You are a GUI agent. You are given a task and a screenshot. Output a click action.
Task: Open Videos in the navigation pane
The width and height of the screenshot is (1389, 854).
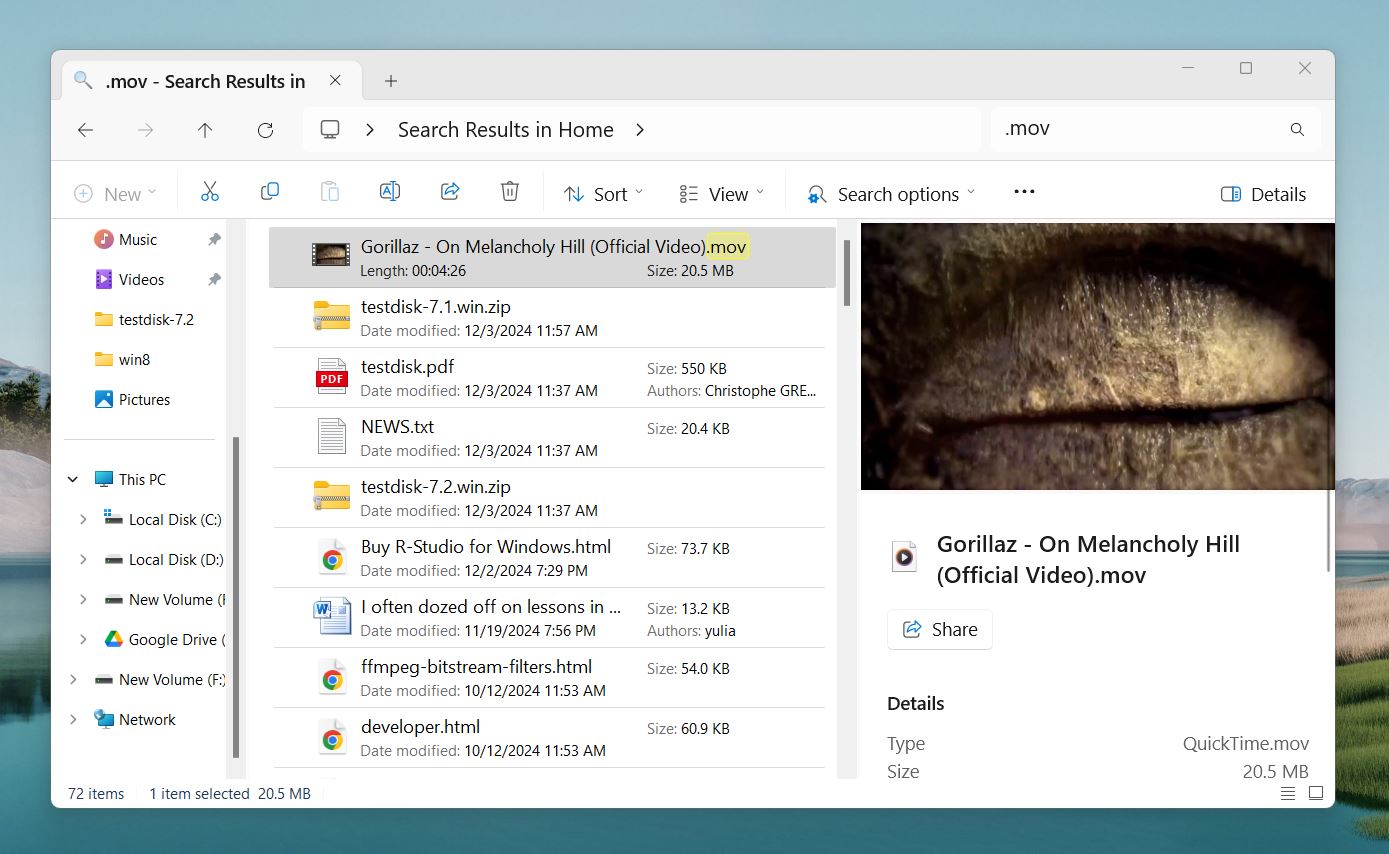(x=141, y=279)
